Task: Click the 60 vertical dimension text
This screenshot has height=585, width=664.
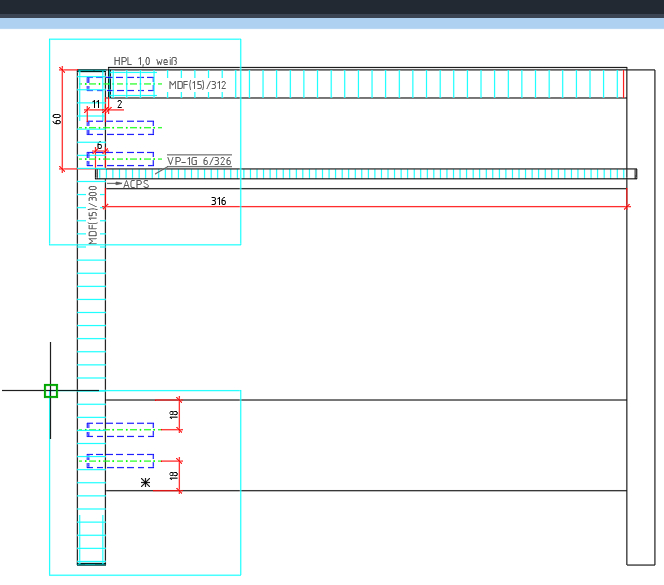Action: tap(58, 118)
